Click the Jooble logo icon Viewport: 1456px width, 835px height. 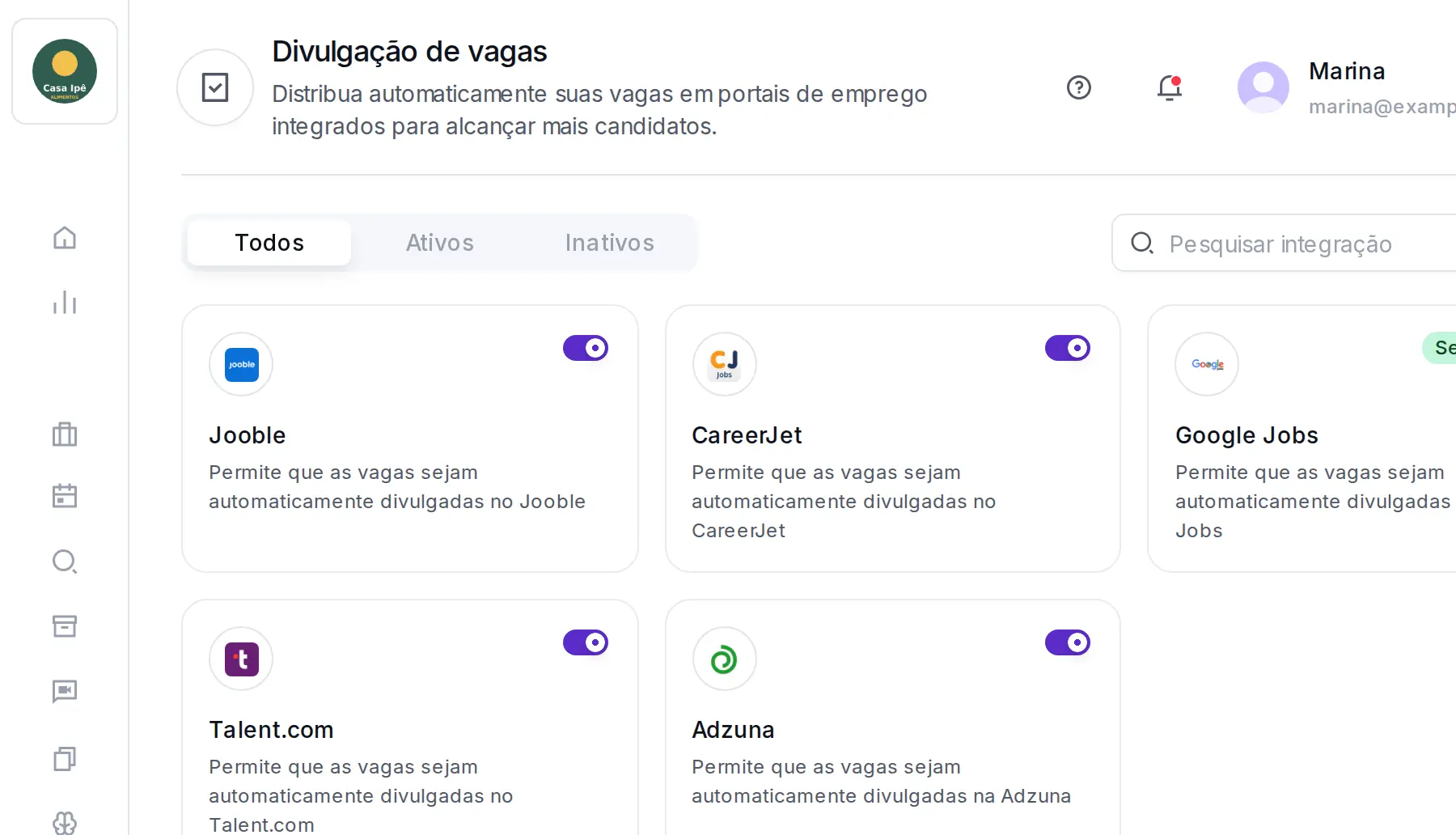click(x=241, y=364)
